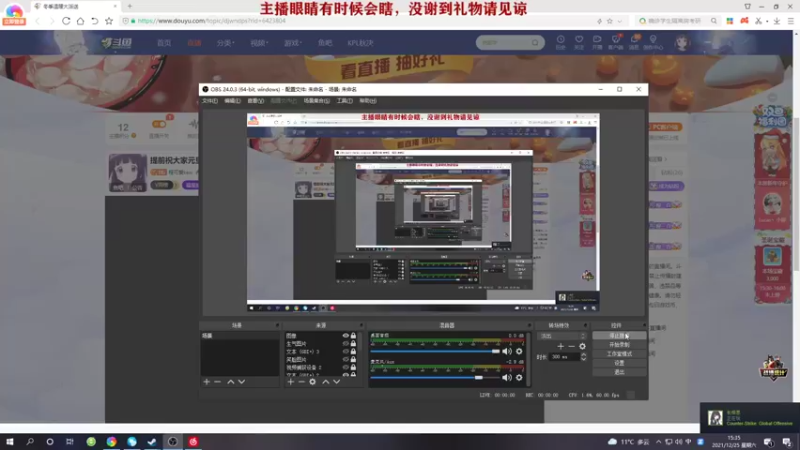Screen dimensions: 800x450
Task: Open the 淡出 transition type dropdown
Action: click(562, 336)
